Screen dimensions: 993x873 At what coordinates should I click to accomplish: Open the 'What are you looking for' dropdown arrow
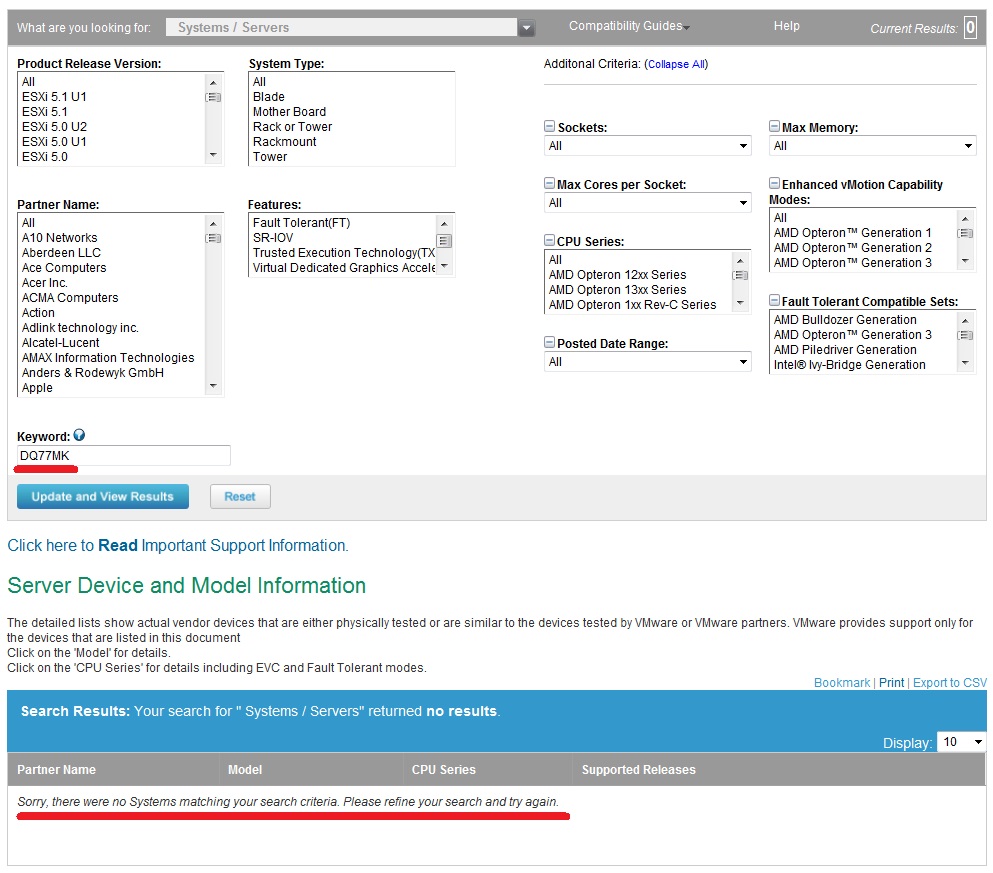tap(526, 28)
